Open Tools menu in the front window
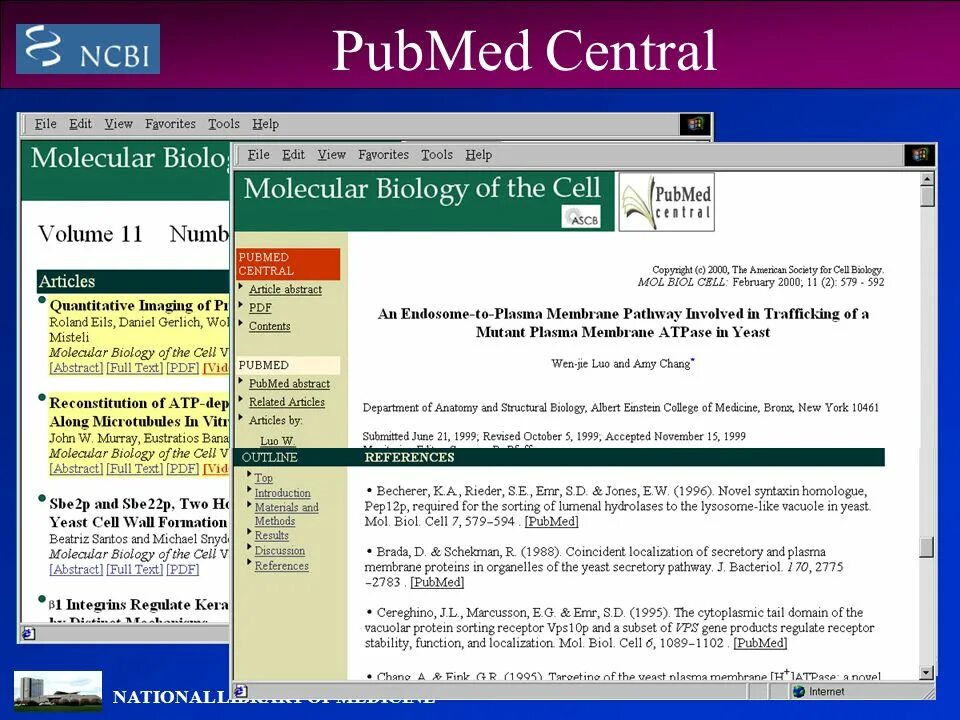The image size is (960, 720). pyautogui.click(x=437, y=155)
